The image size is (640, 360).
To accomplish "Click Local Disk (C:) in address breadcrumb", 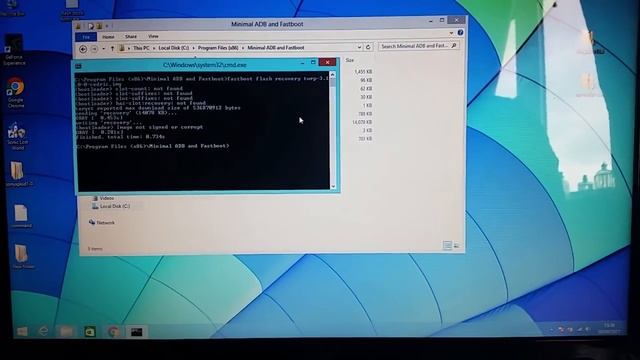I will [x=174, y=48].
